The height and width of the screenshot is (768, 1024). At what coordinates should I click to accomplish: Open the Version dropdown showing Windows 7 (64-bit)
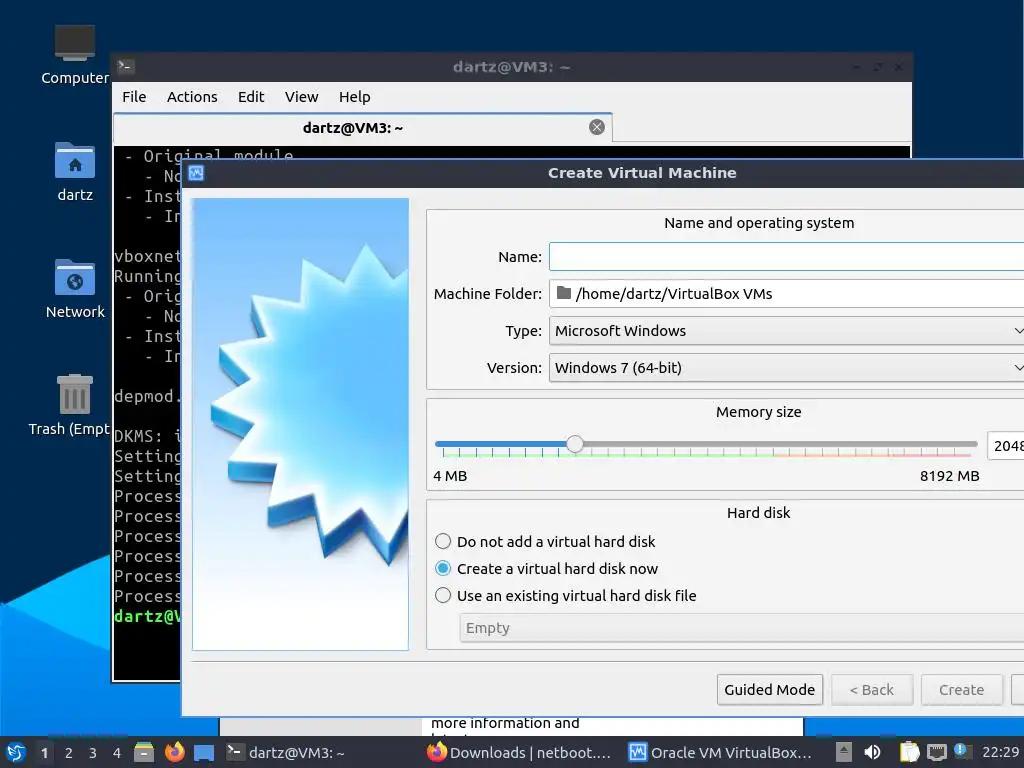click(786, 368)
